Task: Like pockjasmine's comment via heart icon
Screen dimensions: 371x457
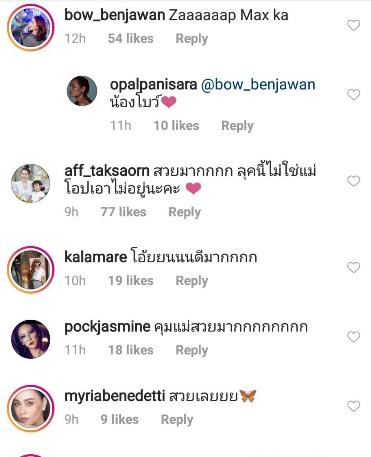Action: click(x=354, y=337)
